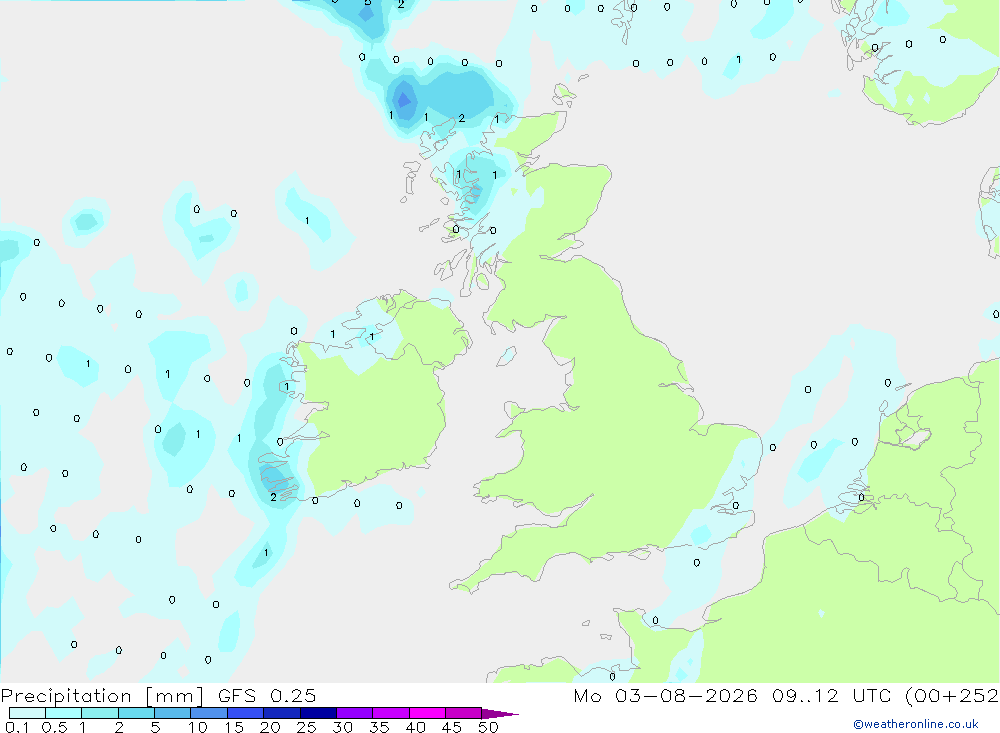The height and width of the screenshot is (733, 1000).
Task: Click the legend label '10'
Action: coord(198,727)
